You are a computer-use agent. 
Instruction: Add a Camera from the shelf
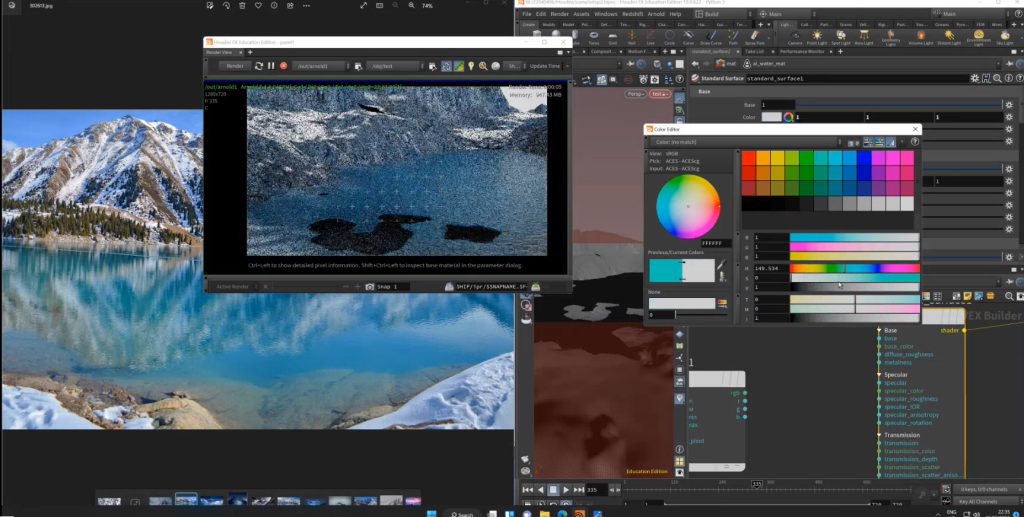point(795,37)
